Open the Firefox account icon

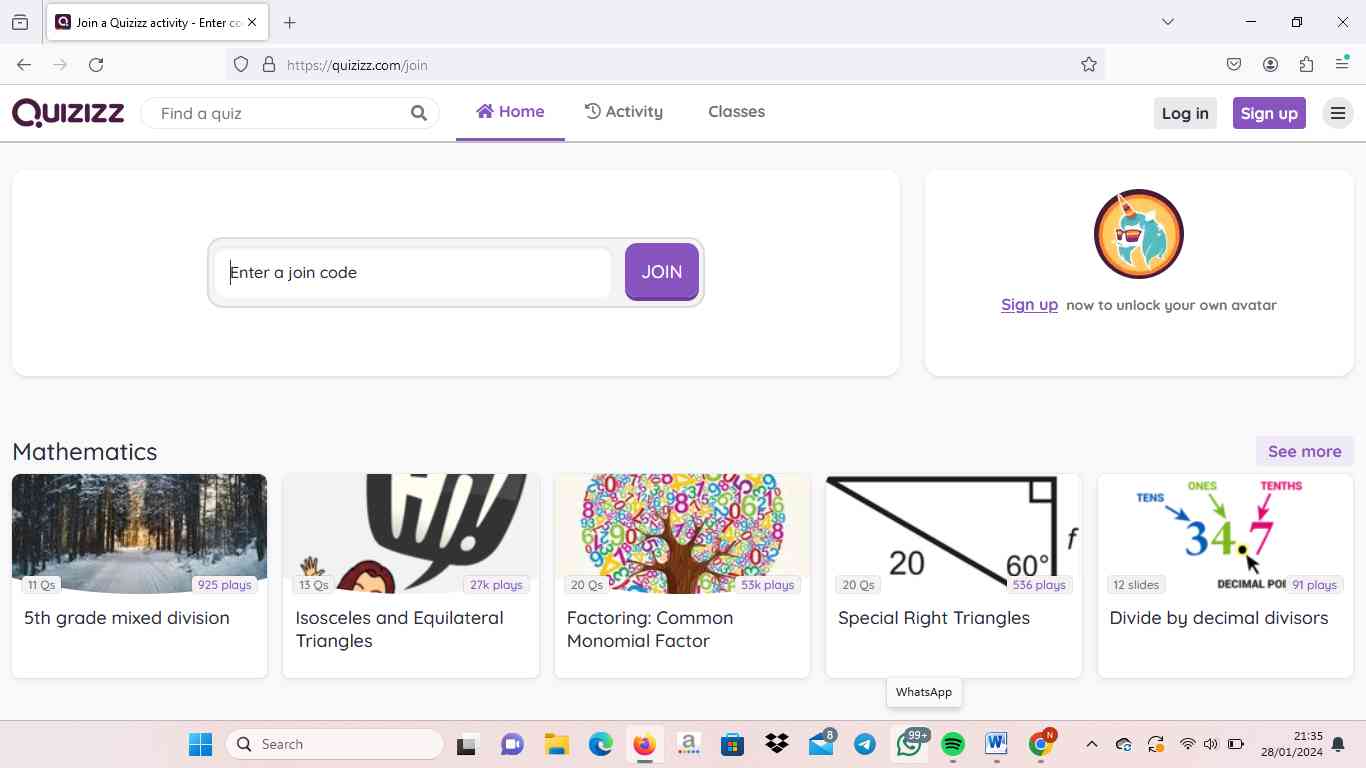tap(1270, 64)
